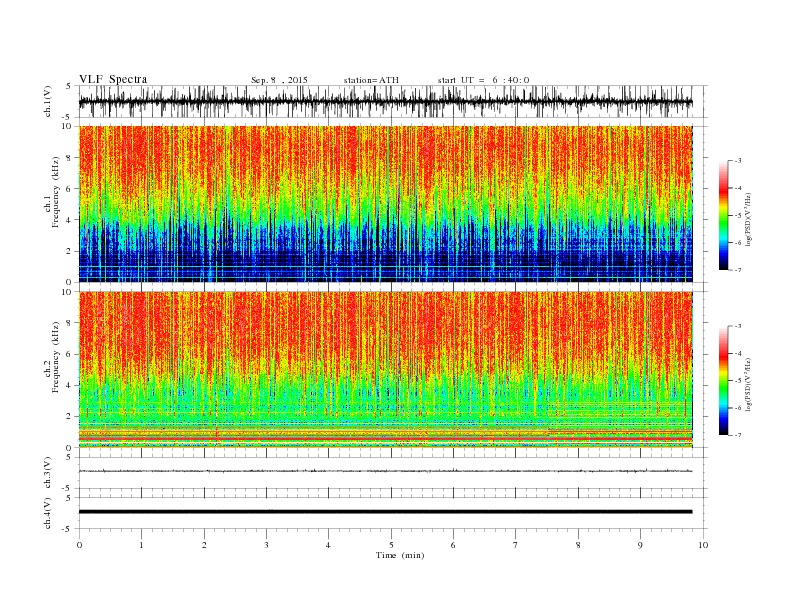The image size is (792, 612).
Task: Click the 'ch.3(V)' axis label
Action: pos(48,473)
